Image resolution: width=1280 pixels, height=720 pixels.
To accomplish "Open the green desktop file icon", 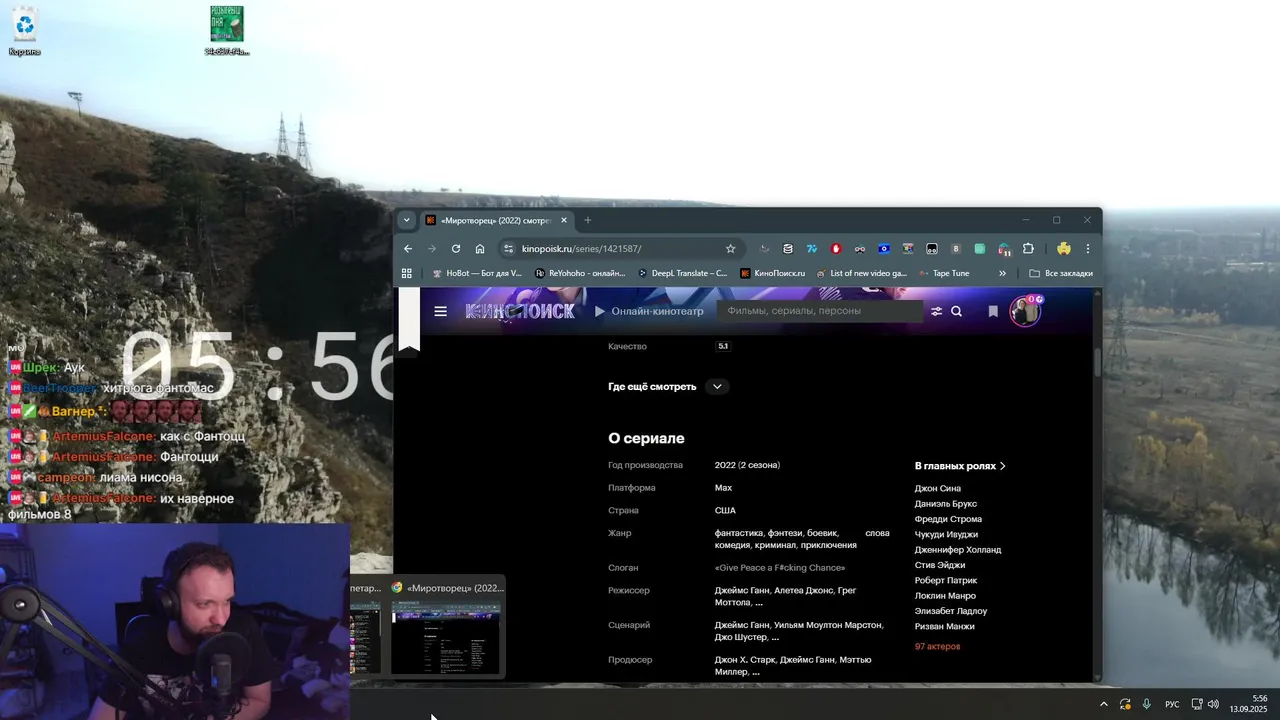I will (x=227, y=31).
